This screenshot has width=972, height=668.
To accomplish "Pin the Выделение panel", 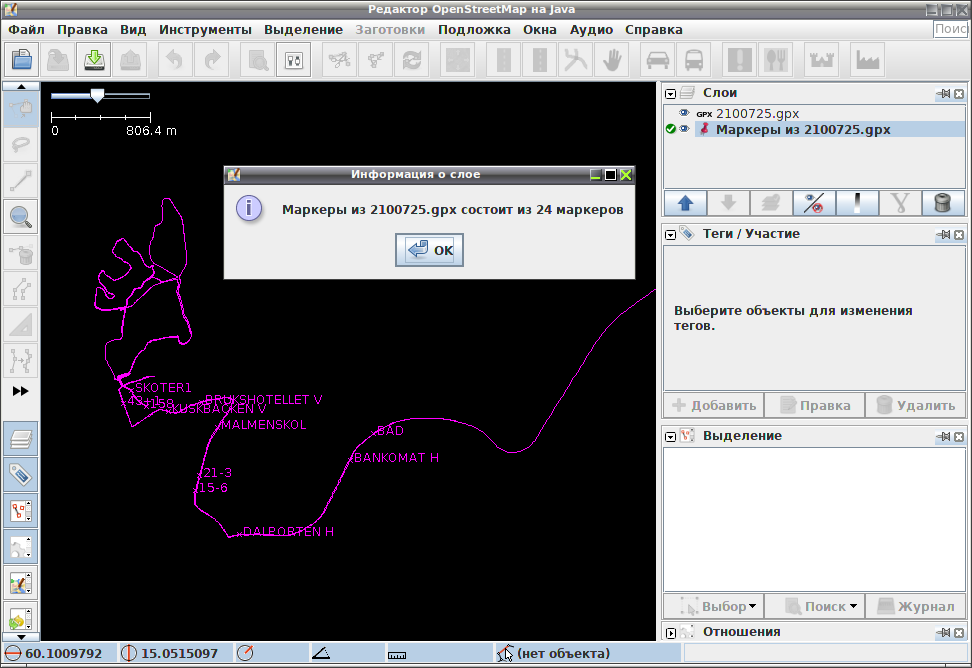I will (x=943, y=436).
